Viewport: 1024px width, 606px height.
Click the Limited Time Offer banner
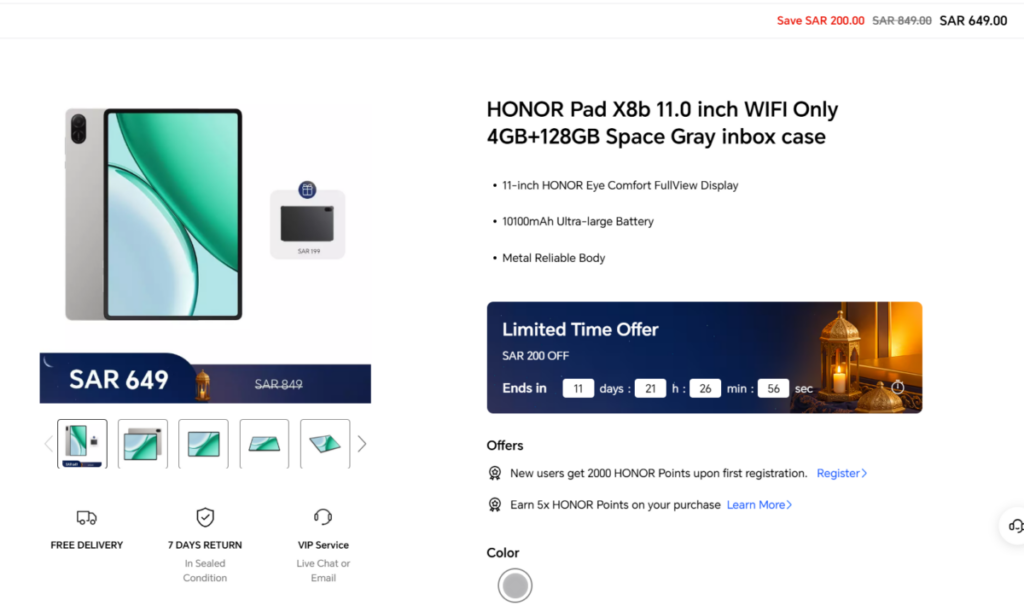[x=704, y=357]
